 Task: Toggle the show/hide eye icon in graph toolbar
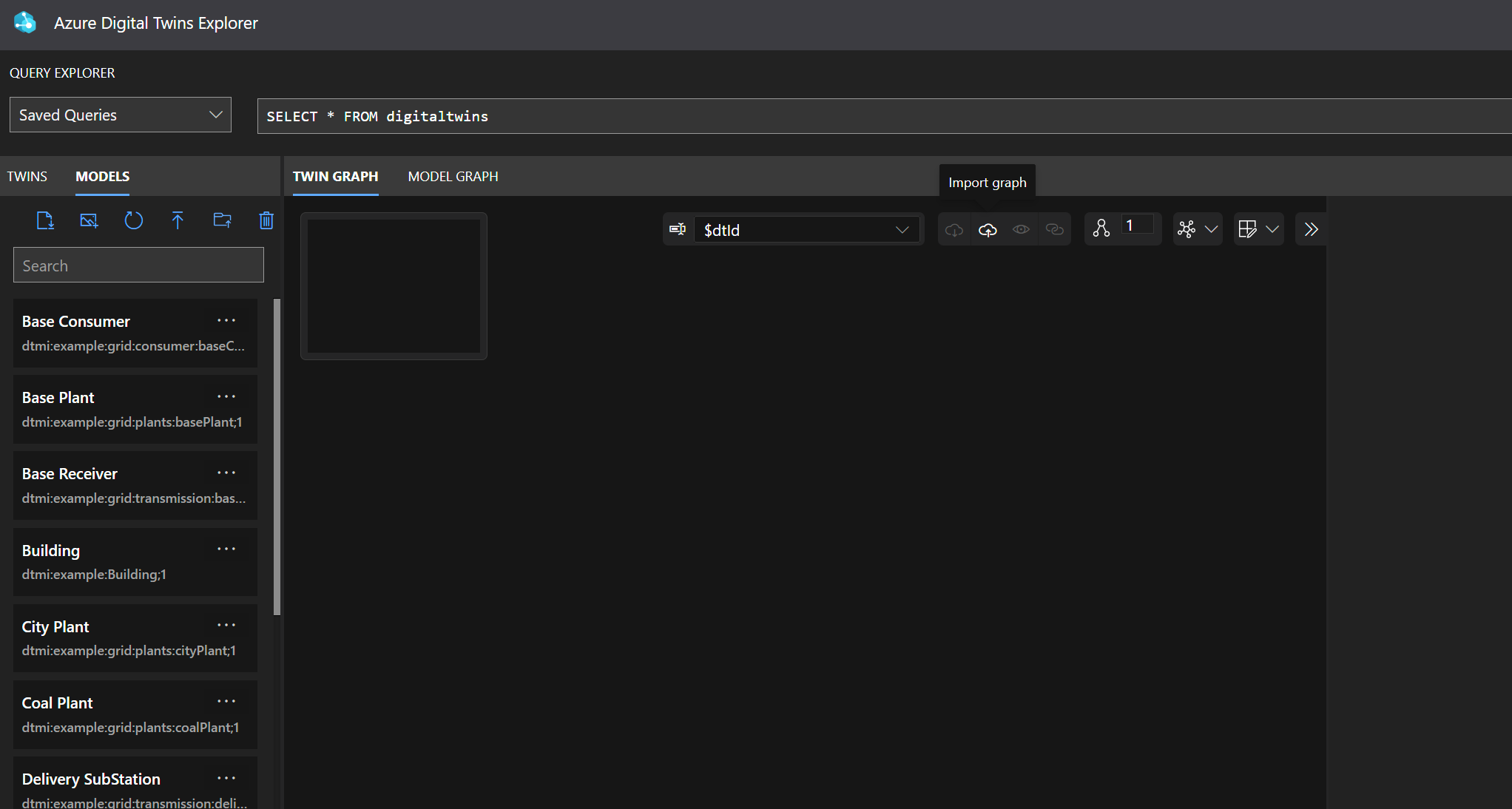pos(1021,230)
